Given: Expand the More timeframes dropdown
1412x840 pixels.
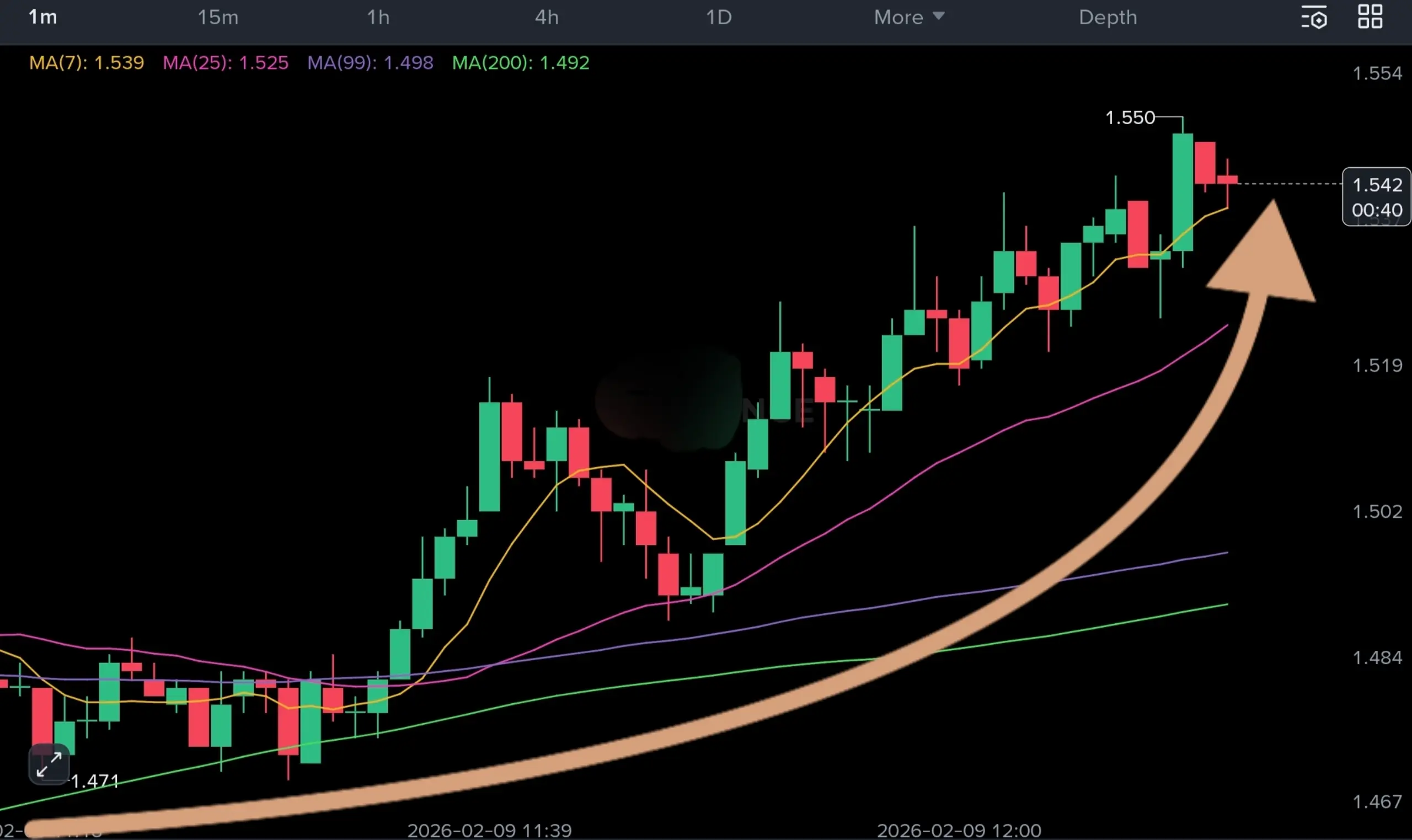Looking at the screenshot, I should [898, 18].
